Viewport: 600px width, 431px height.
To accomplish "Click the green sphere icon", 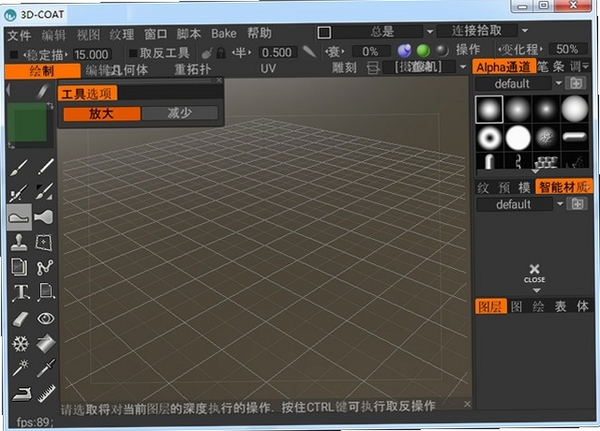I will pyautogui.click(x=423, y=51).
